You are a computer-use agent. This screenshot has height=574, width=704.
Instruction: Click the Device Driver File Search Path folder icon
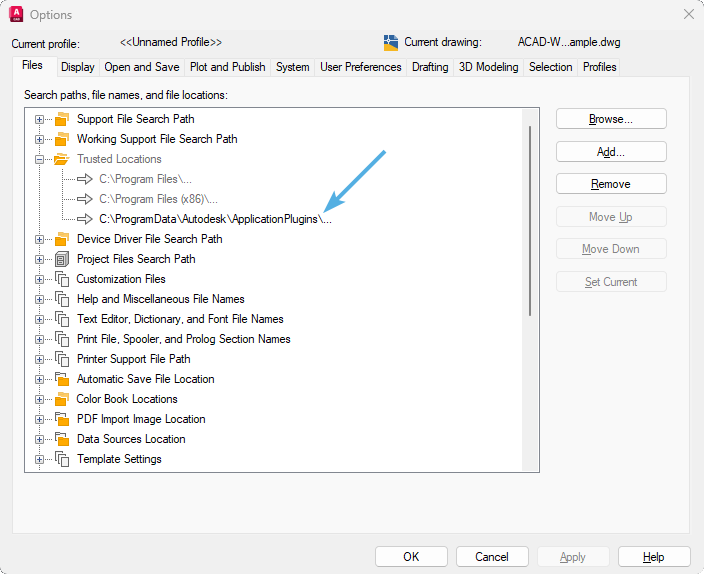click(62, 239)
